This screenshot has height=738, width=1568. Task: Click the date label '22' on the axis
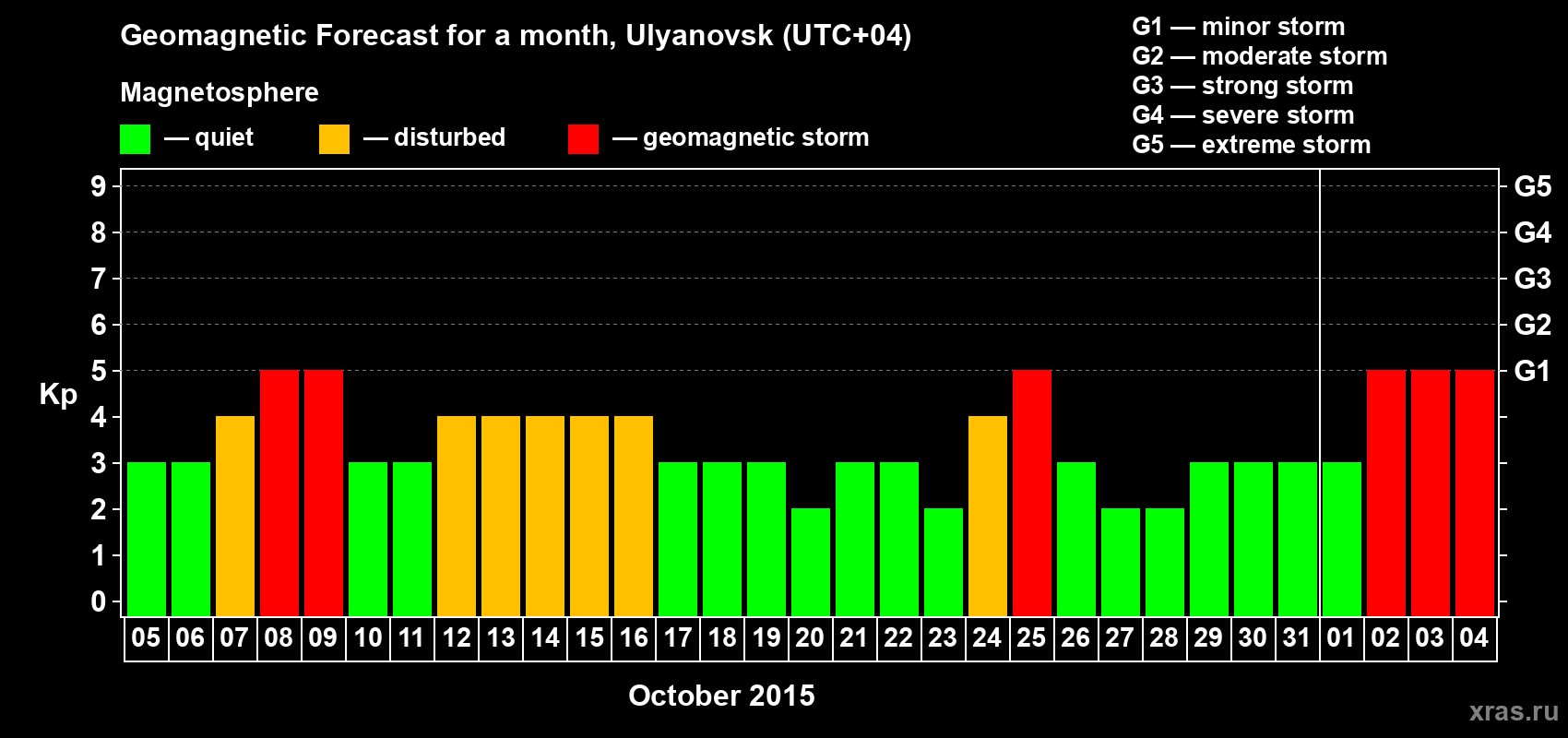coord(898,638)
